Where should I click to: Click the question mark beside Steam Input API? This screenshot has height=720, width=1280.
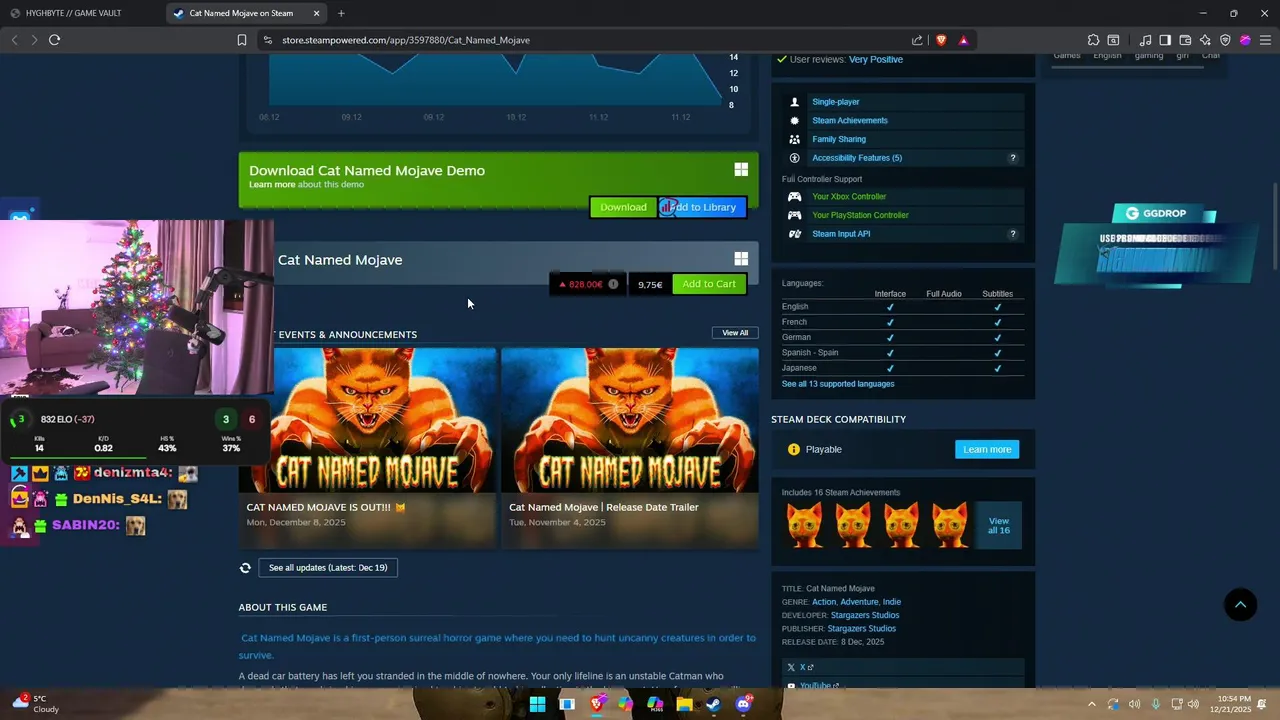point(1012,234)
